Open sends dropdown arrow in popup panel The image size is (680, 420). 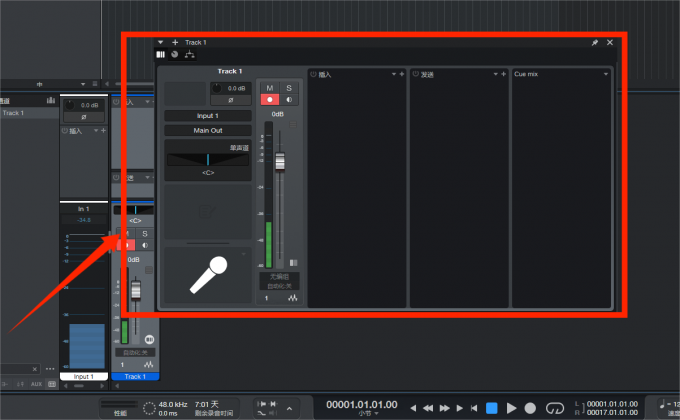click(496, 74)
